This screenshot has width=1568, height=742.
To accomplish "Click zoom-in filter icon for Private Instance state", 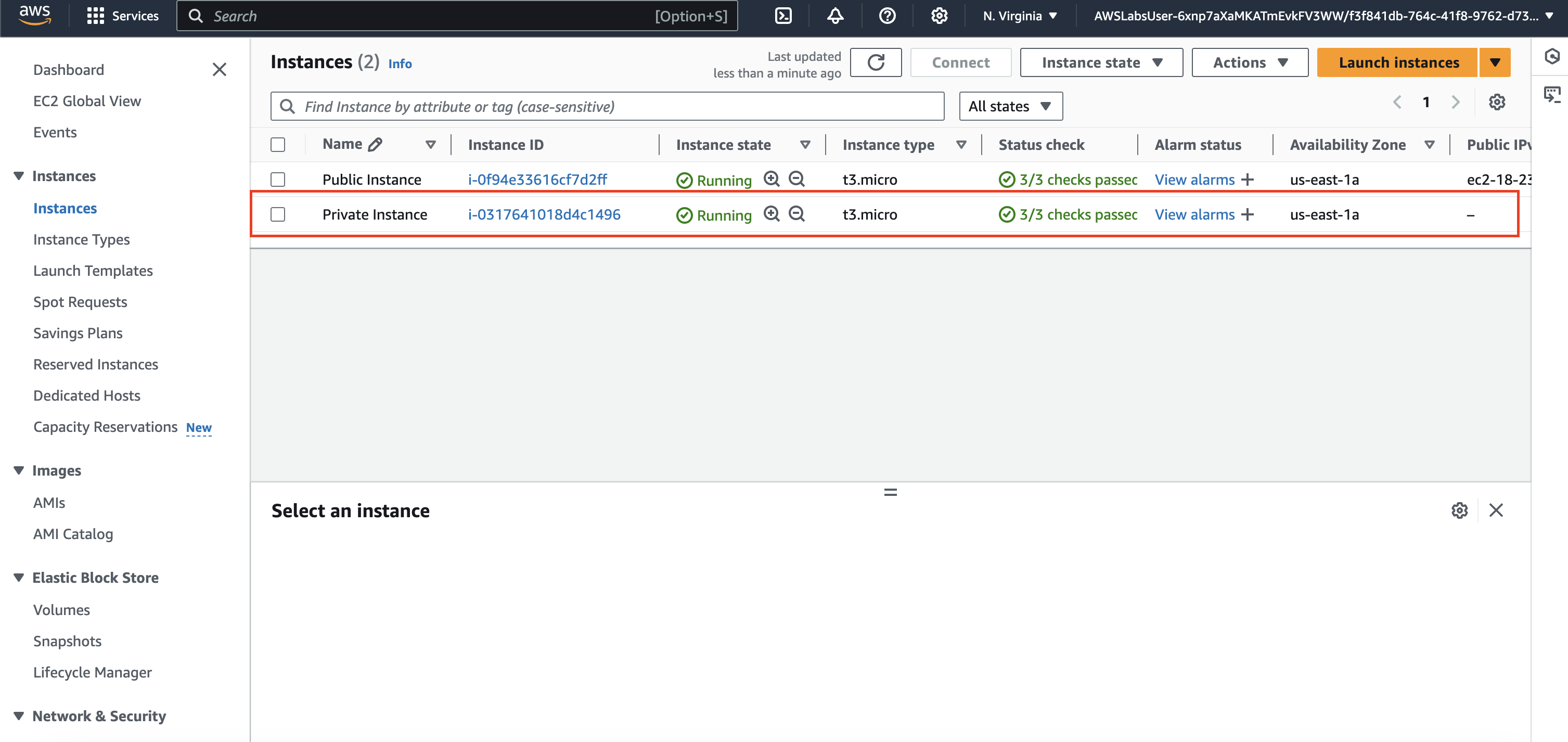I will pyautogui.click(x=771, y=214).
